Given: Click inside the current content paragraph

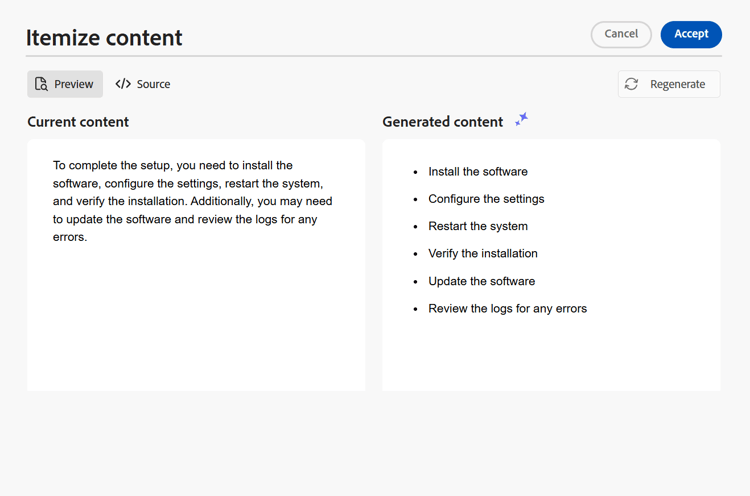Looking at the screenshot, I should click(193, 201).
